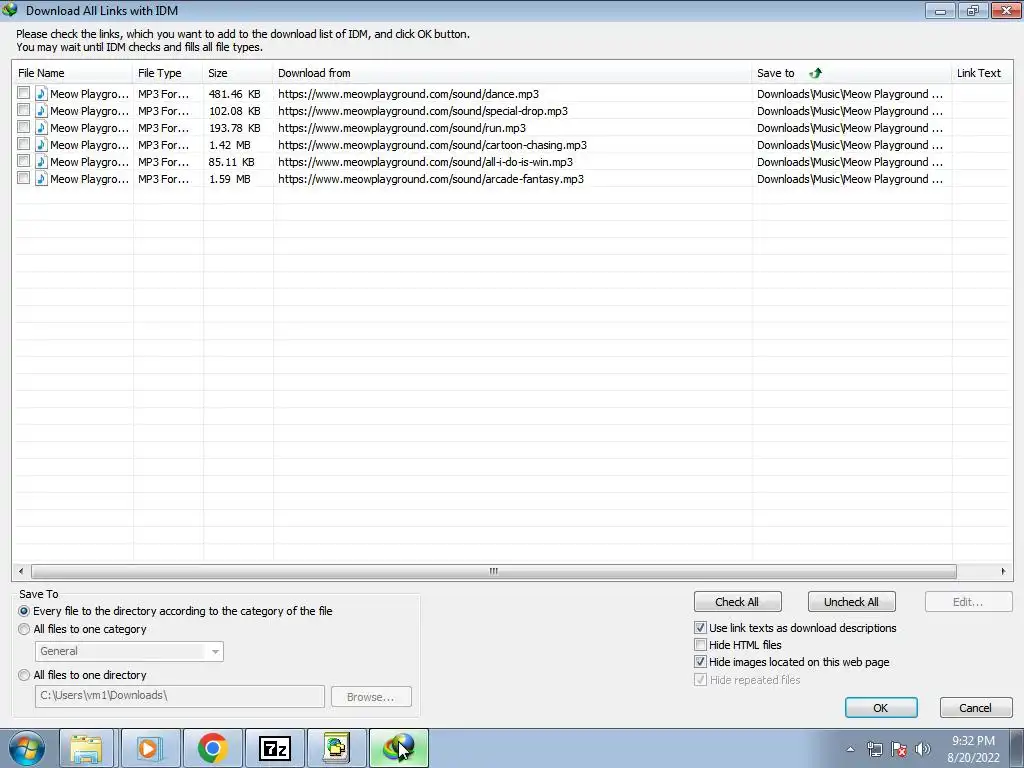Click the 1.59 MB size cell

pos(229,179)
